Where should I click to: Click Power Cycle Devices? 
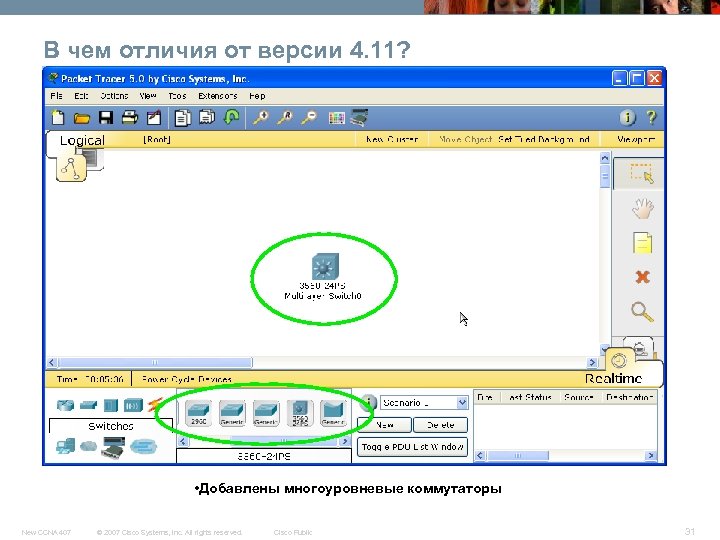click(x=186, y=379)
